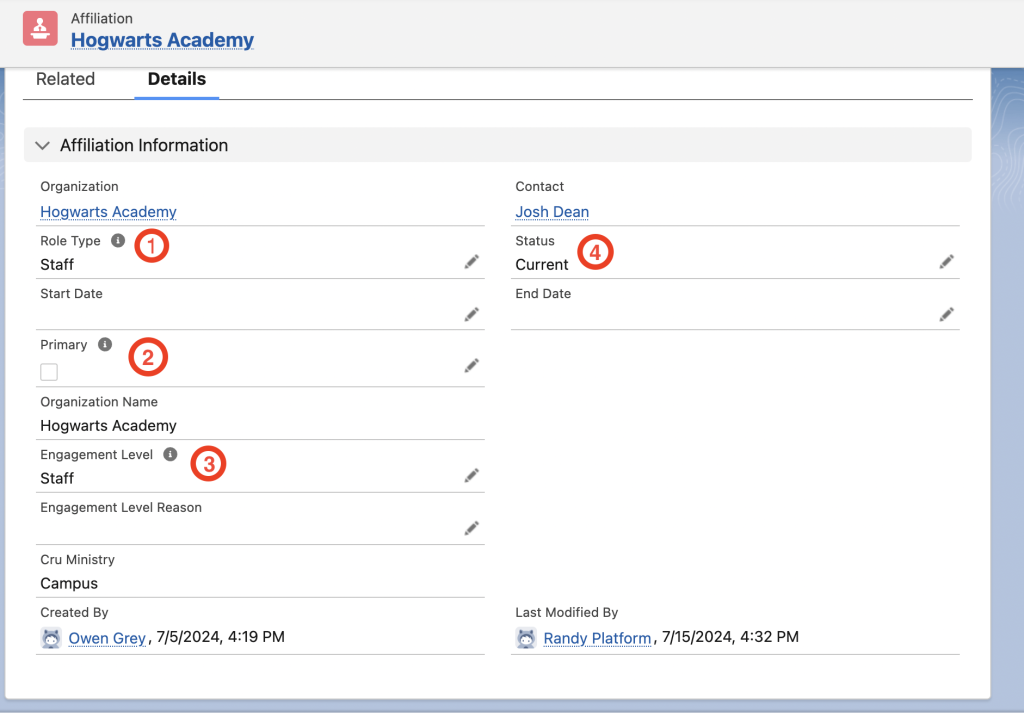Show info tooltip for Engagement Level
This screenshot has height=717, width=1024.
pos(170,454)
